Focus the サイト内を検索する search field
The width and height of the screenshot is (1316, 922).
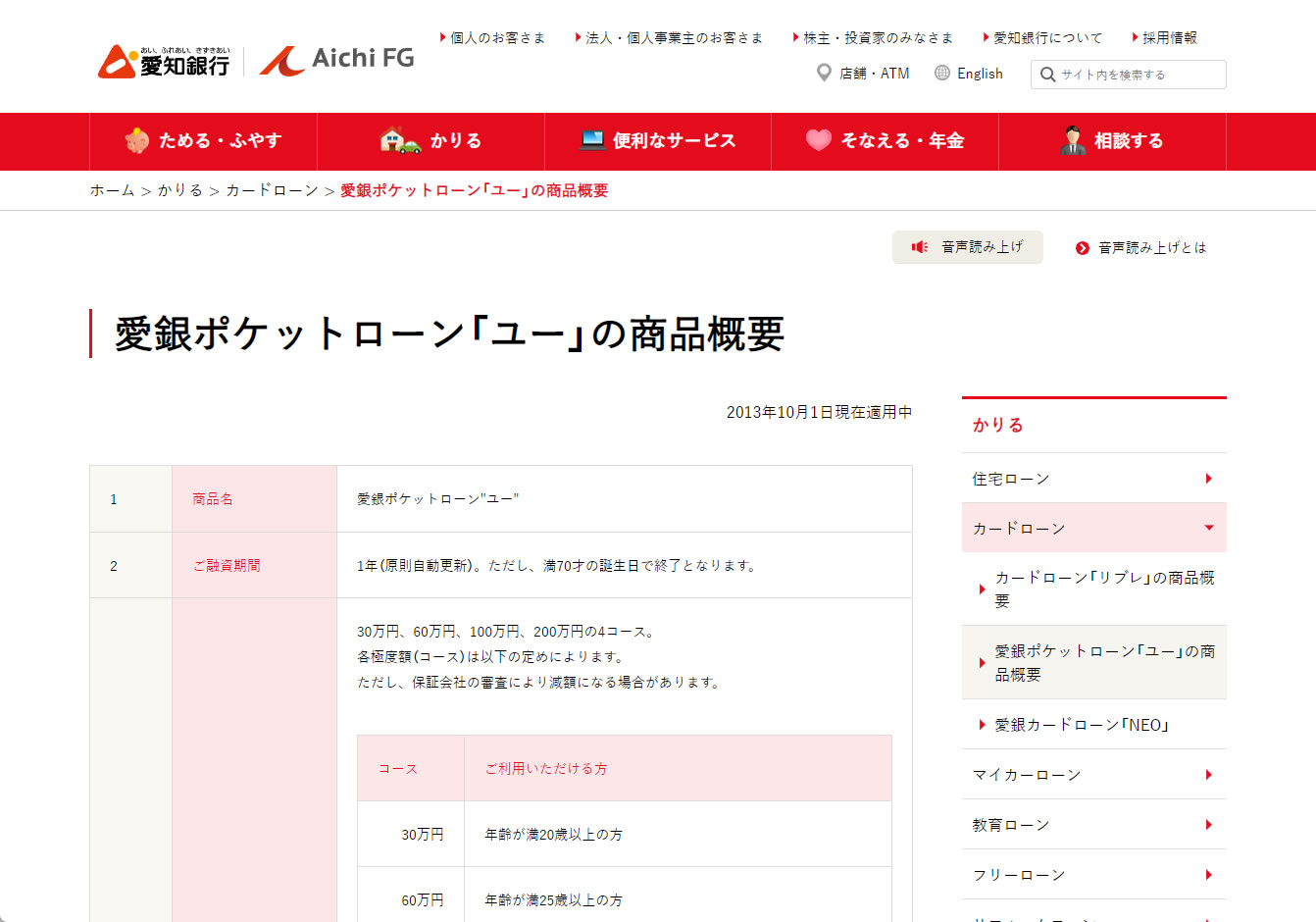click(x=1138, y=75)
